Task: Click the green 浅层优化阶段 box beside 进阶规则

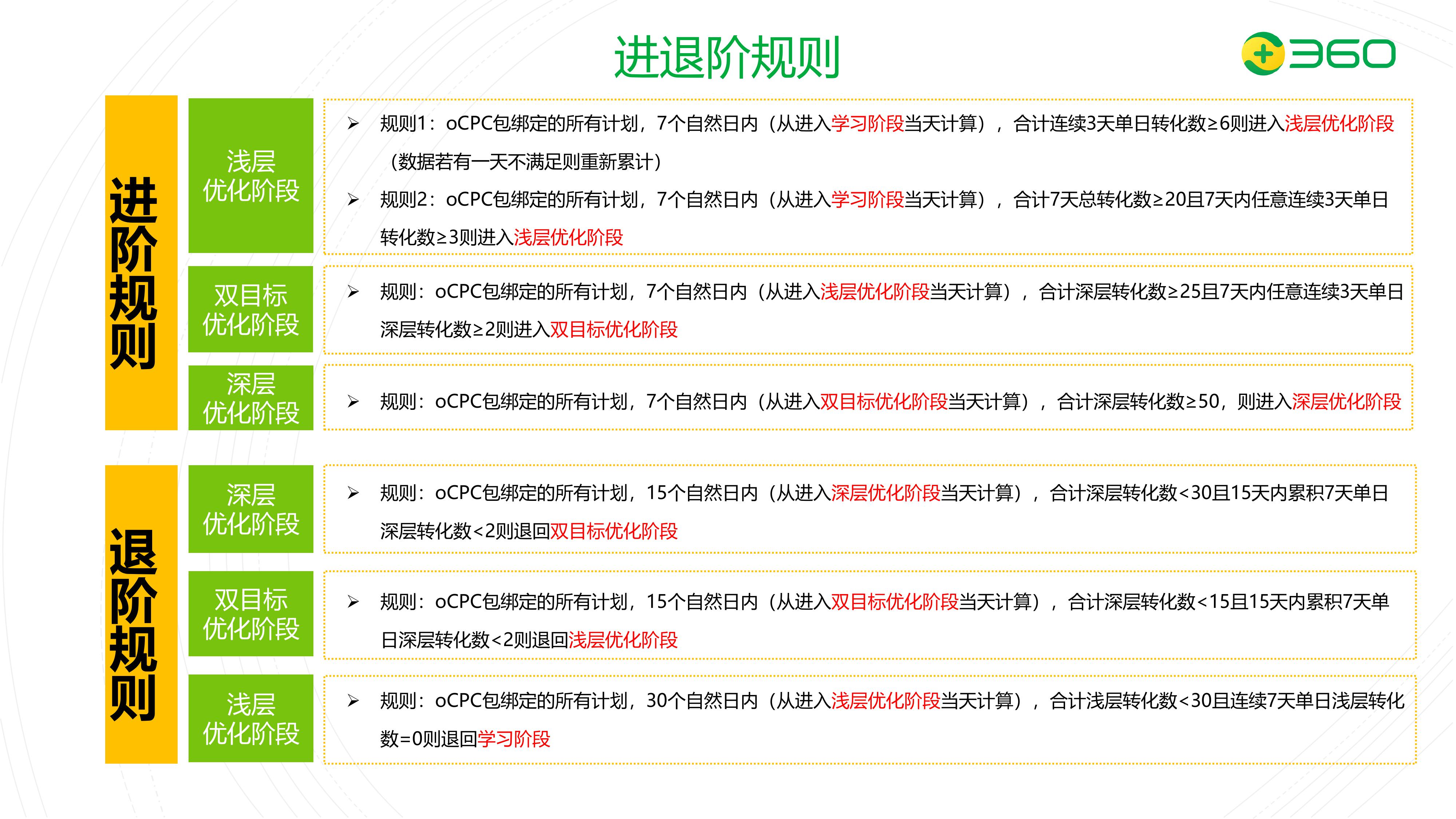Action: click(251, 176)
